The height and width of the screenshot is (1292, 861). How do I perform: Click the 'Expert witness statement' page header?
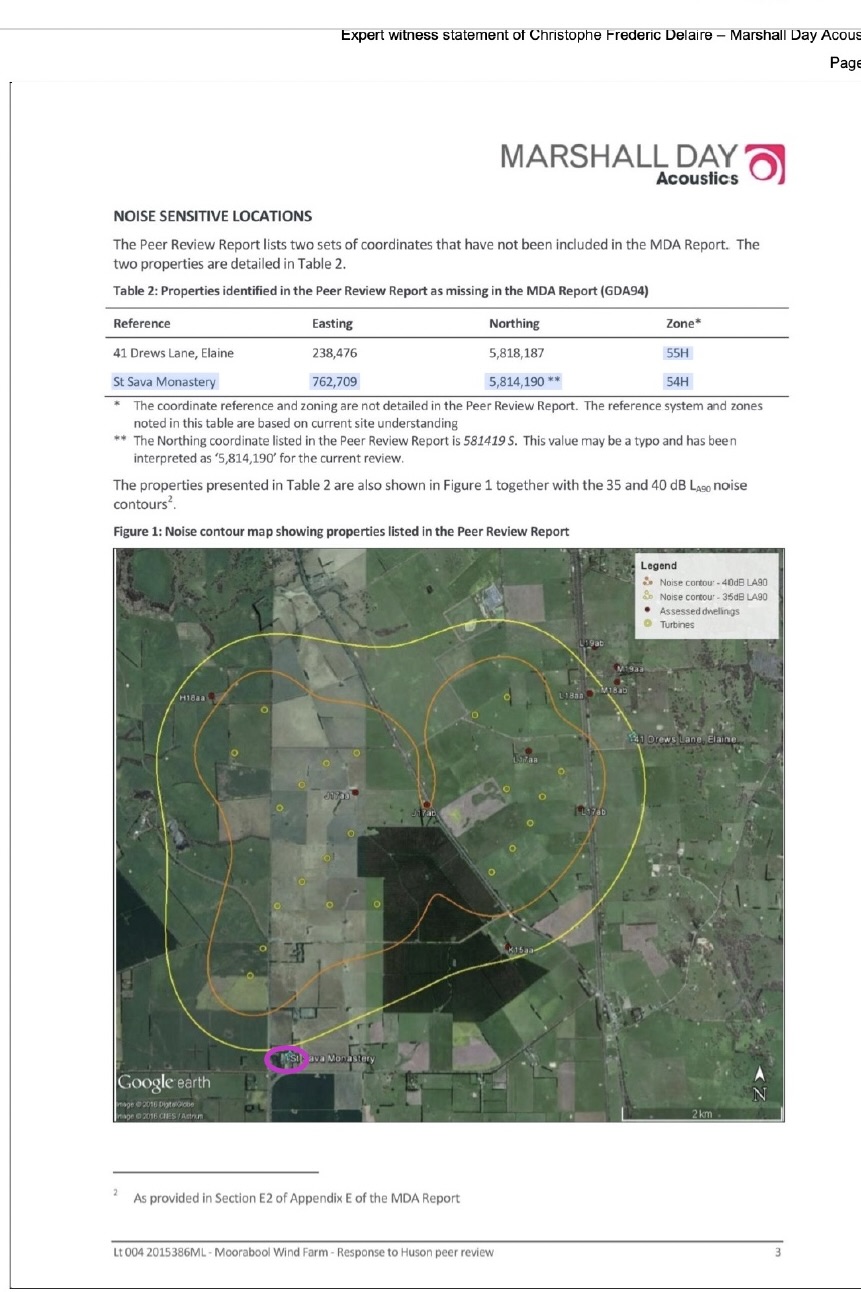600,36
